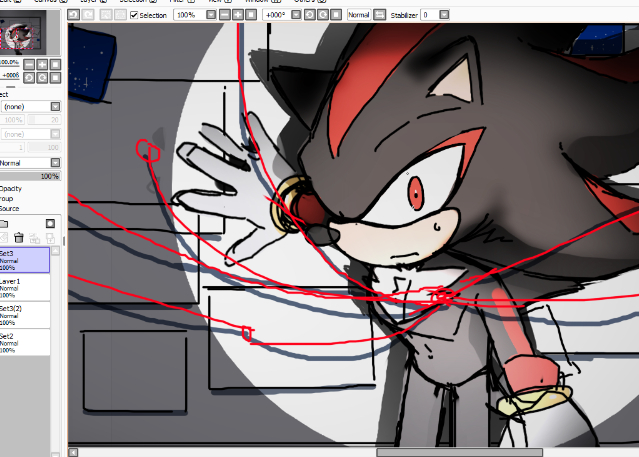Click the Normal view mode button
This screenshot has width=639, height=457.
(358, 15)
